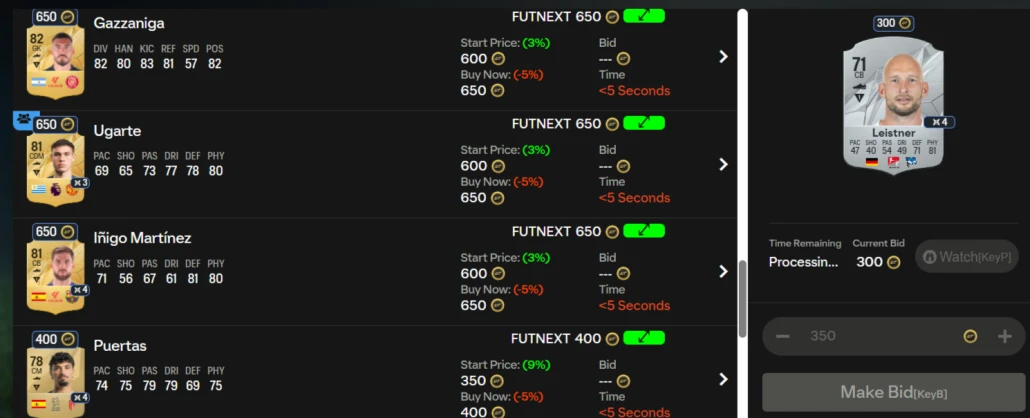Click the Watch button
The width and height of the screenshot is (1030, 418).
point(966,256)
